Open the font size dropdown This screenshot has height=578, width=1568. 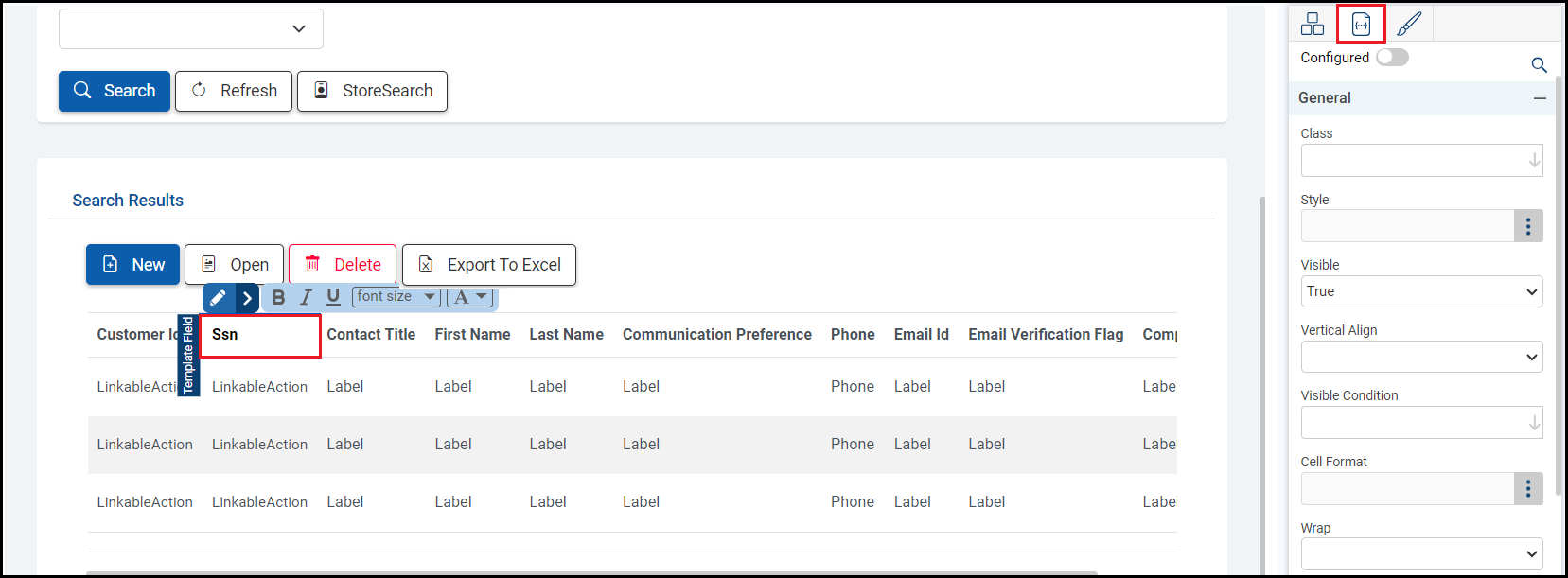[x=396, y=297]
